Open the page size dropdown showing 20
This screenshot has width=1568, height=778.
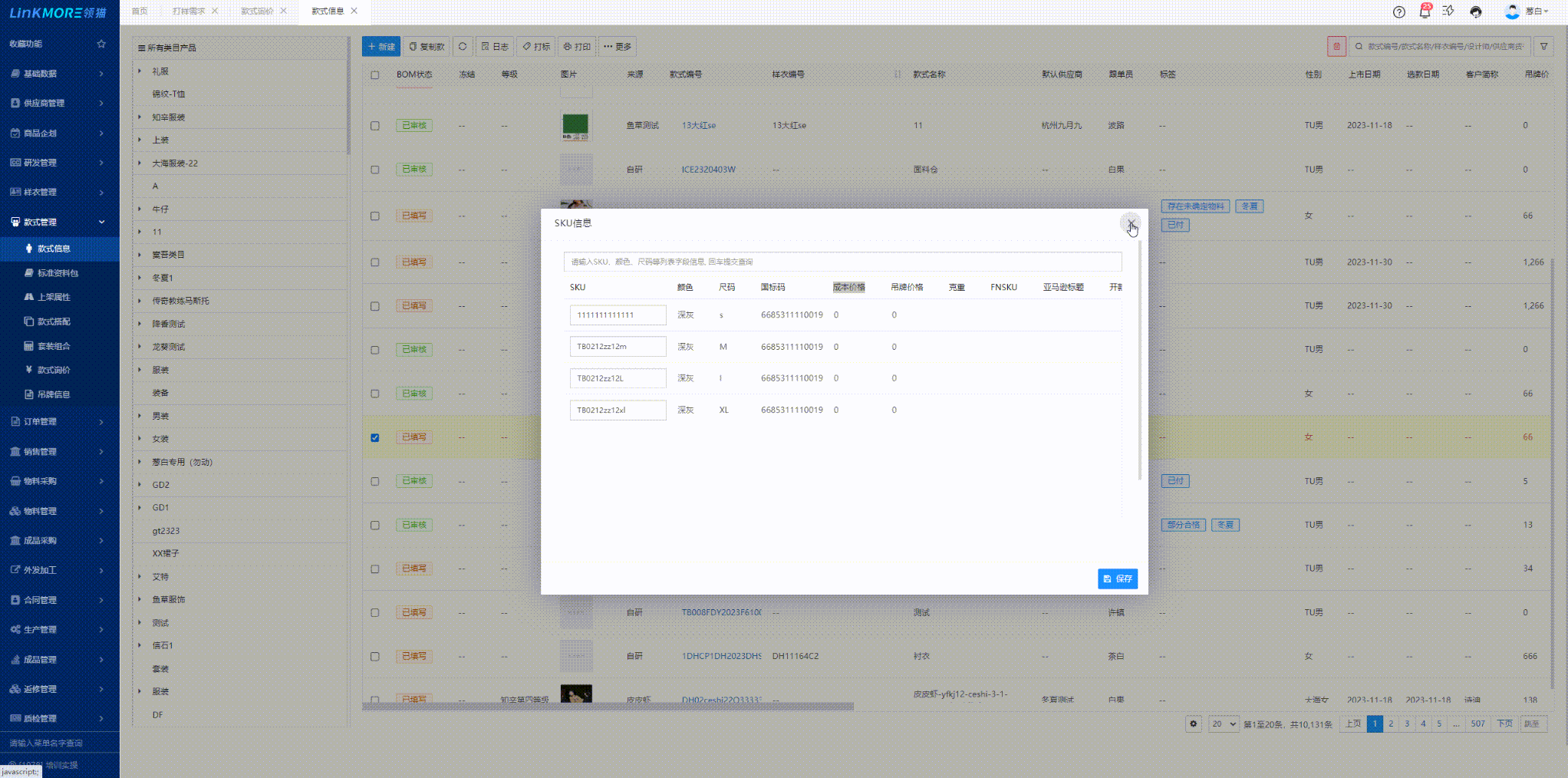coord(1224,724)
